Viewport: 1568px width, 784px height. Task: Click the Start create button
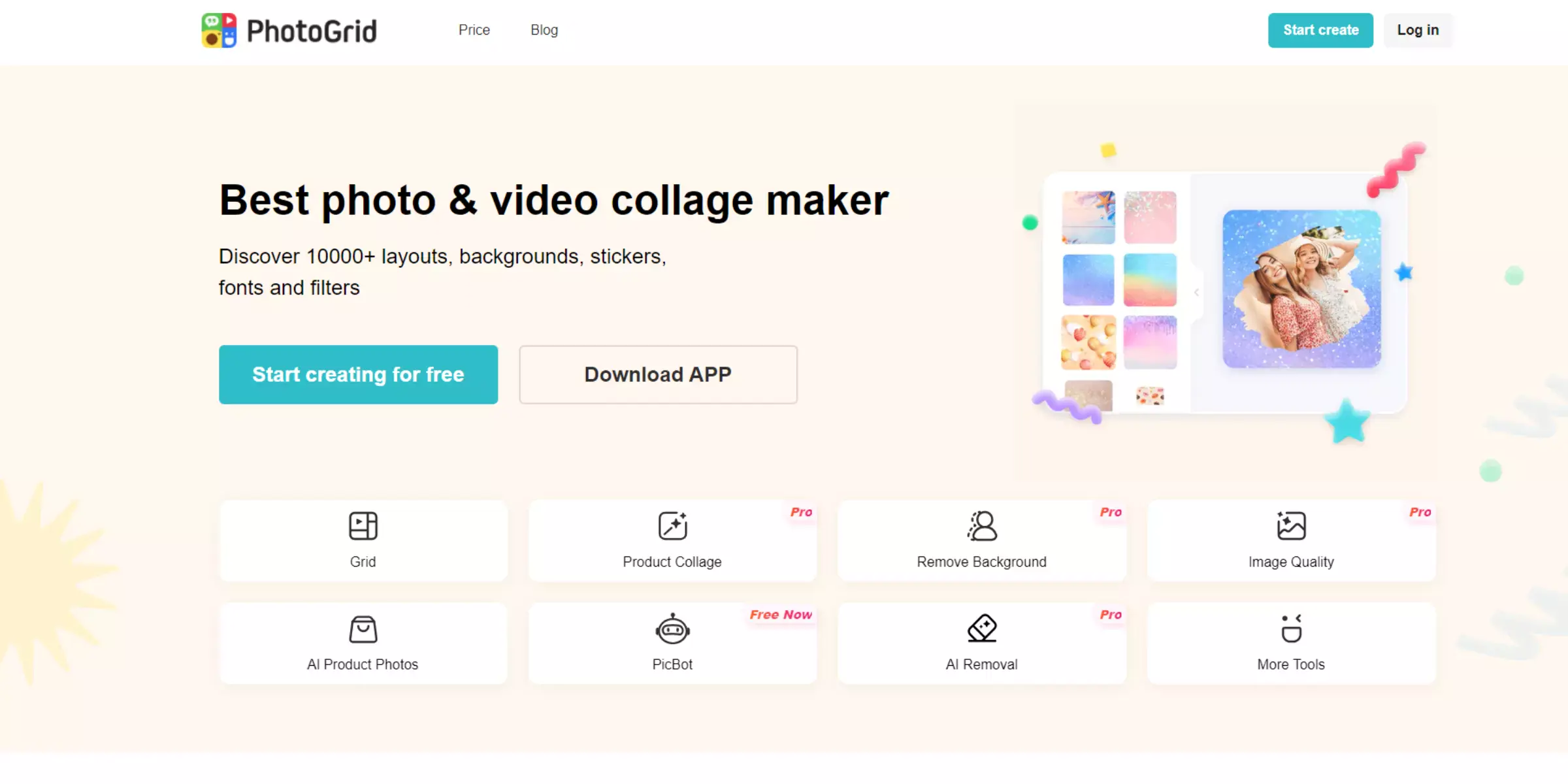(1320, 30)
